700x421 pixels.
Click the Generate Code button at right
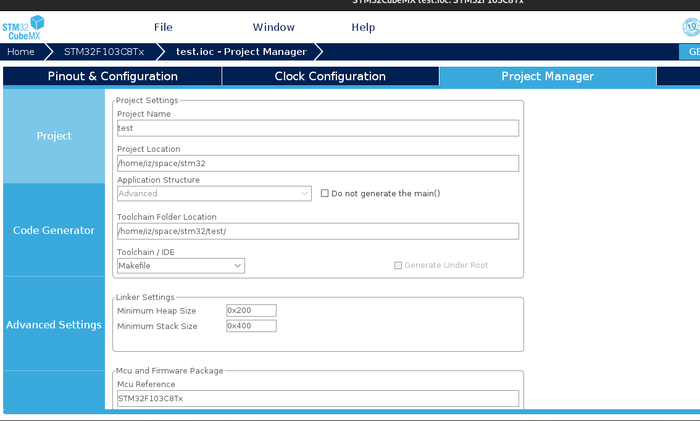690,52
